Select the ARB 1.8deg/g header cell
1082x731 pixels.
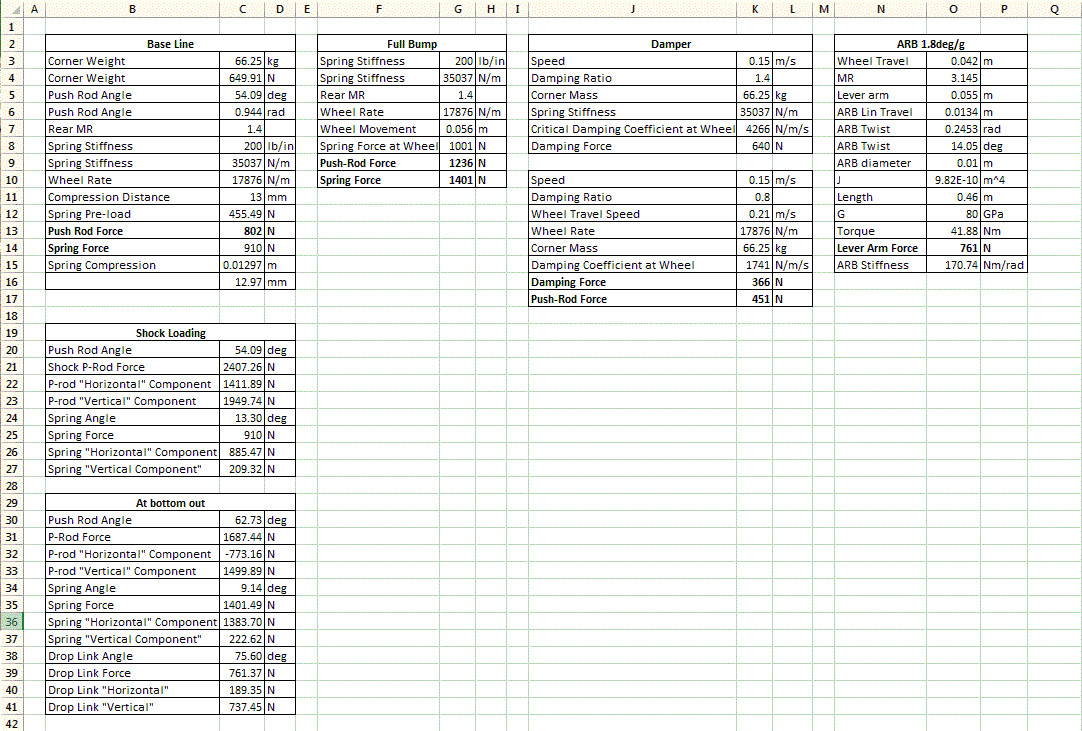pyautogui.click(x=930, y=43)
